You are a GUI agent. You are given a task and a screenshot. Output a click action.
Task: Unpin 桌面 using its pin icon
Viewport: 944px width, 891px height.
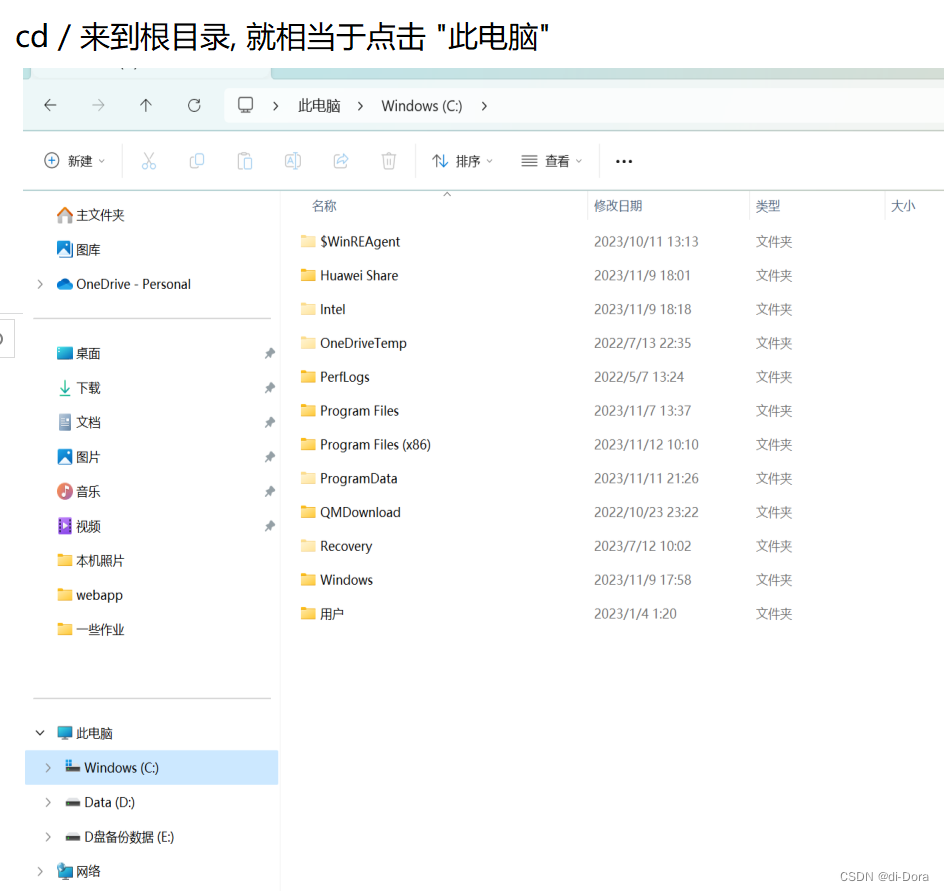pyautogui.click(x=270, y=353)
